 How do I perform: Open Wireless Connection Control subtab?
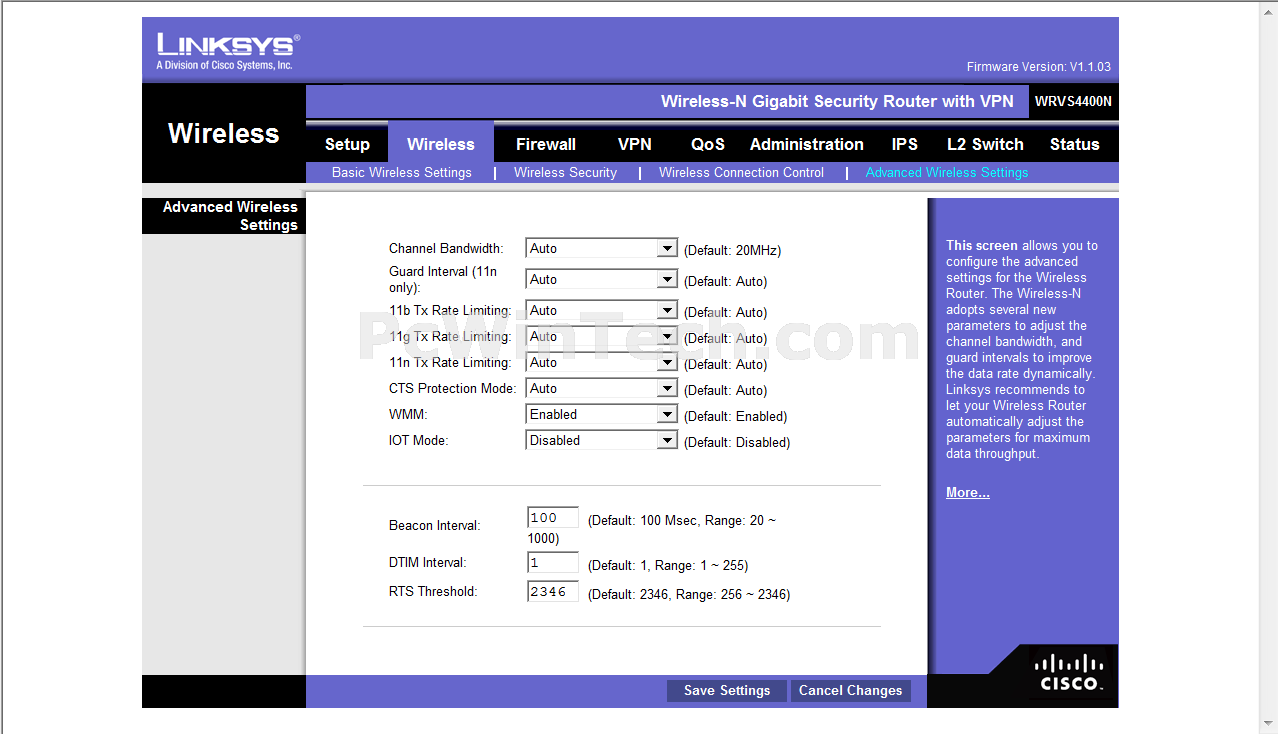(742, 173)
